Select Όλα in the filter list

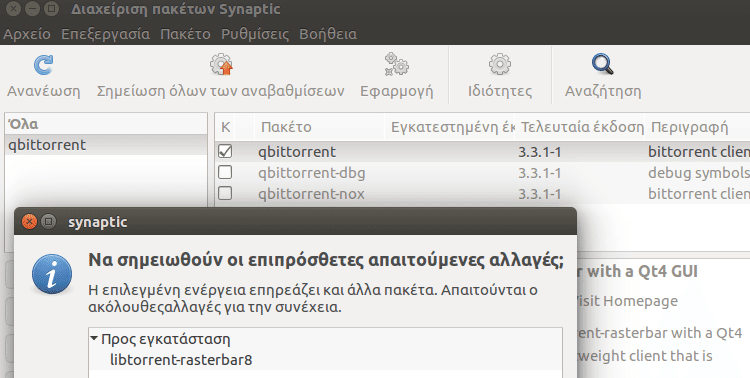tap(106, 124)
